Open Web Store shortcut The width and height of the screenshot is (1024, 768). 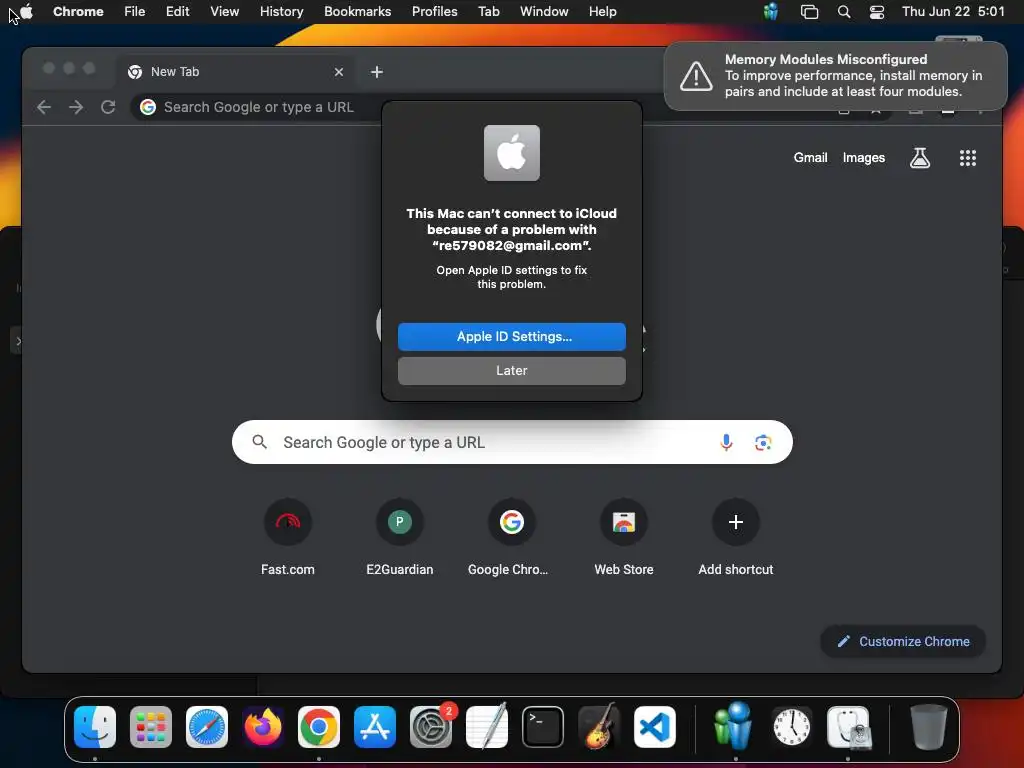click(x=624, y=537)
